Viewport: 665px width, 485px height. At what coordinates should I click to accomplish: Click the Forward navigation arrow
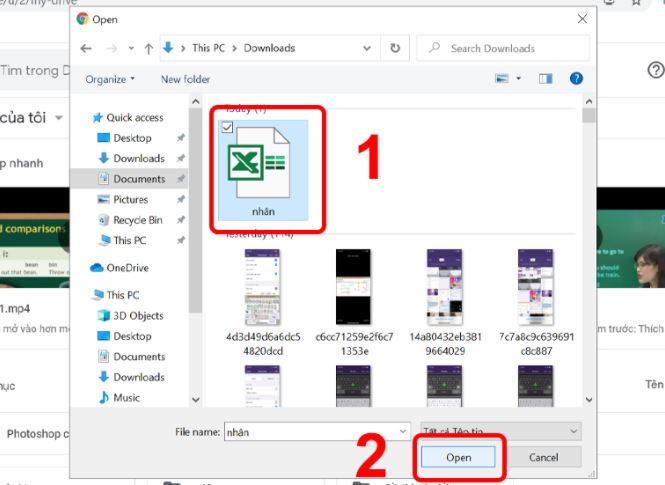click(112, 48)
